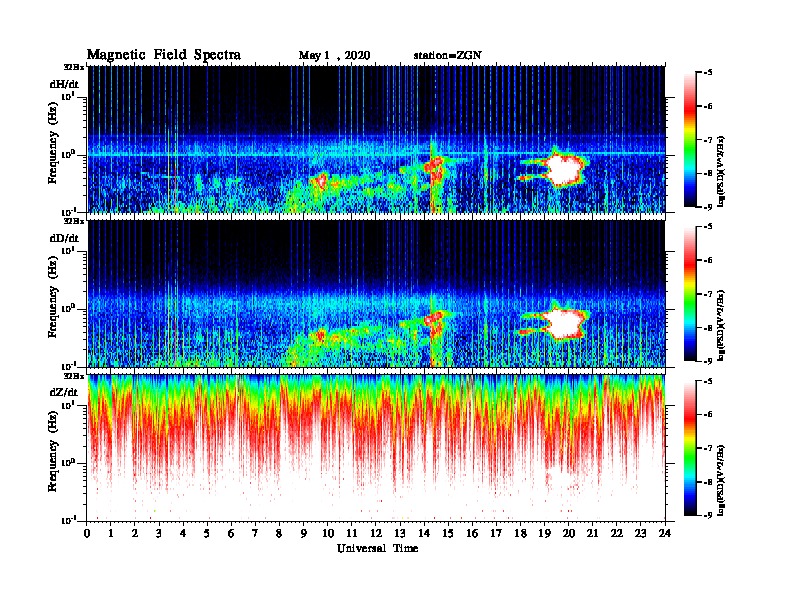The width and height of the screenshot is (792, 612).
Task: Click hour tick label 16 on time axis
Action: [472, 533]
